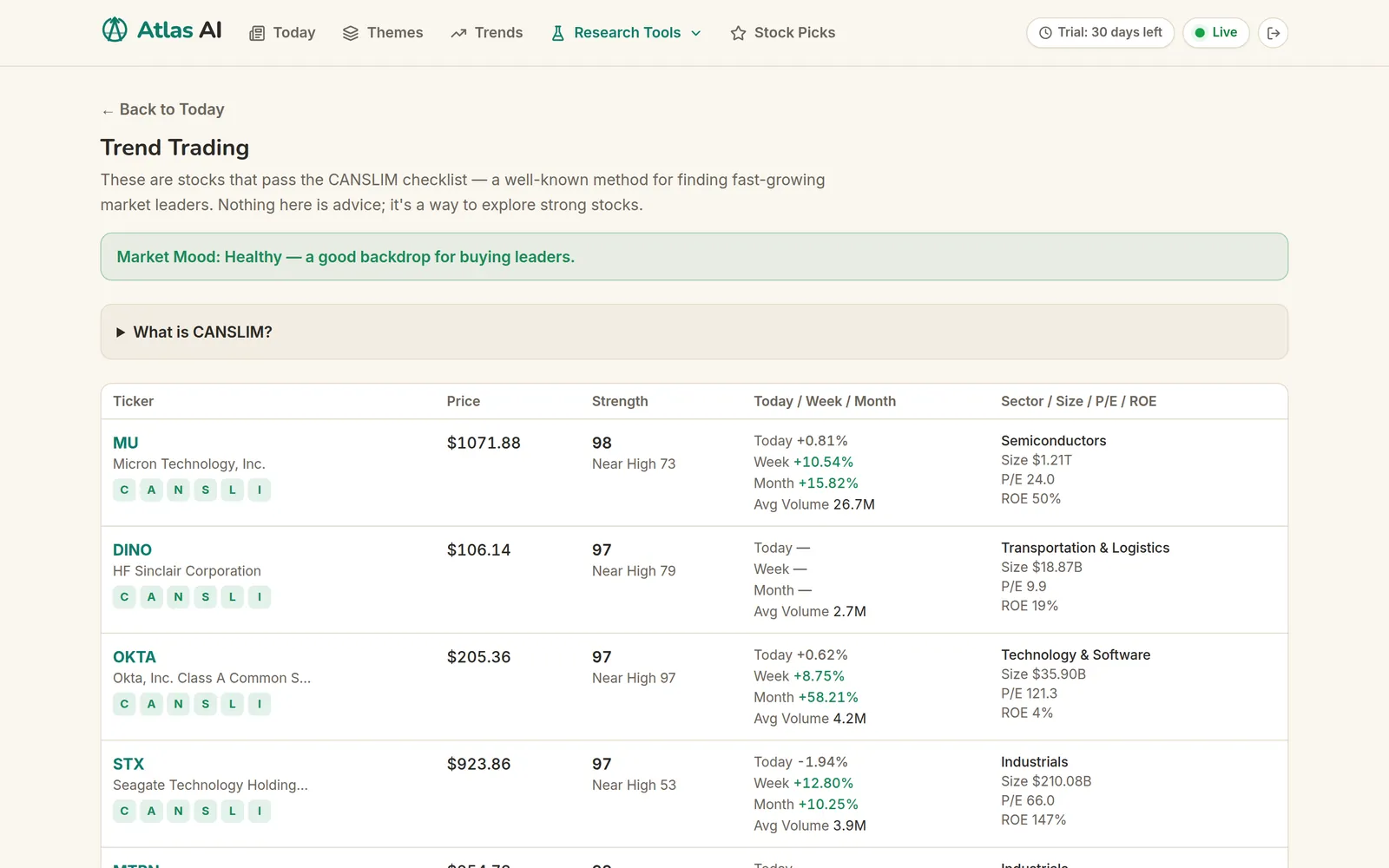Screen dimensions: 1389x868
Task: Click the price $205.36
Action: click(x=478, y=657)
